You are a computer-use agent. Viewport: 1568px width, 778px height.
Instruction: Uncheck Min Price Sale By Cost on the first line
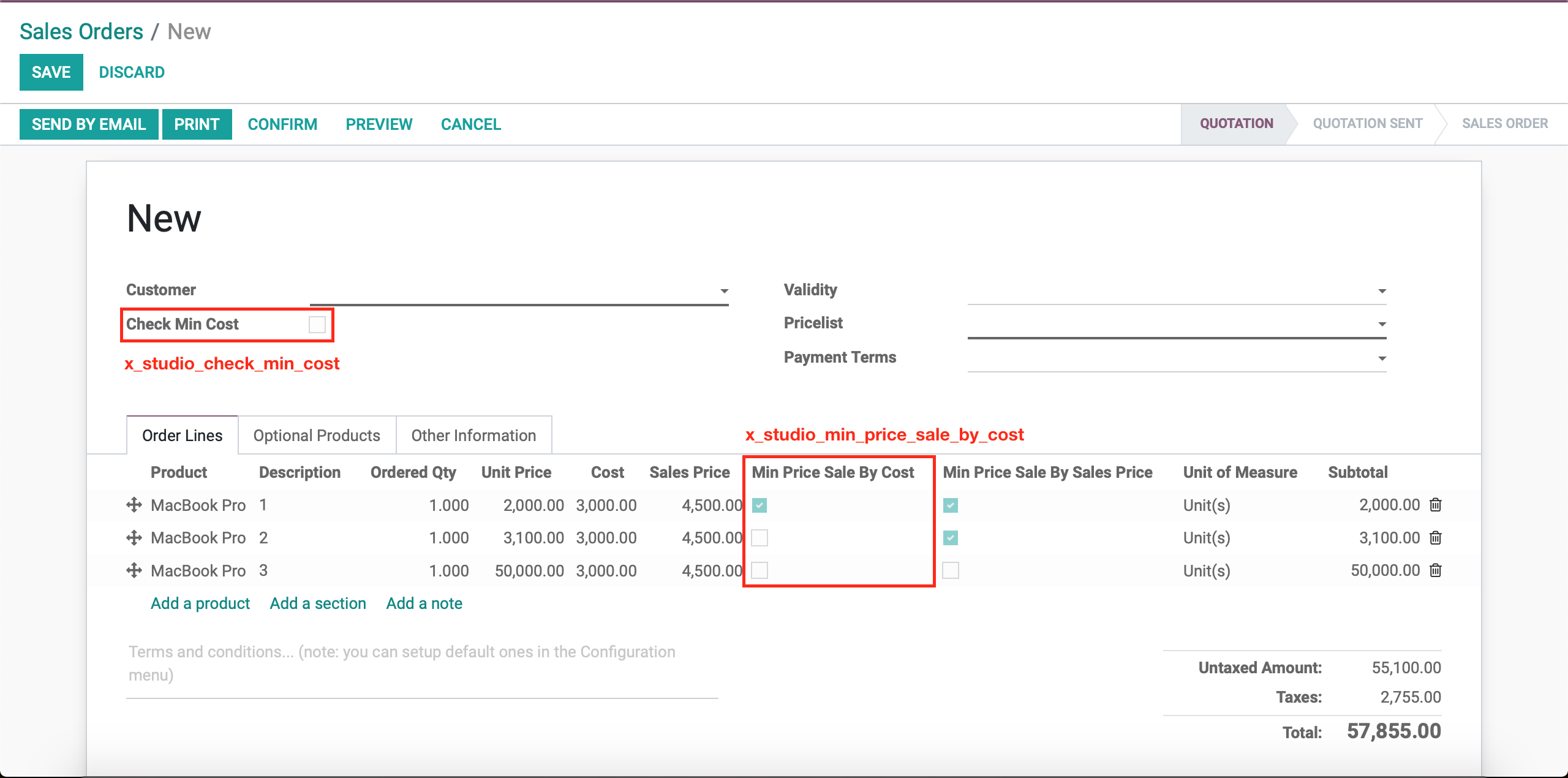759,505
